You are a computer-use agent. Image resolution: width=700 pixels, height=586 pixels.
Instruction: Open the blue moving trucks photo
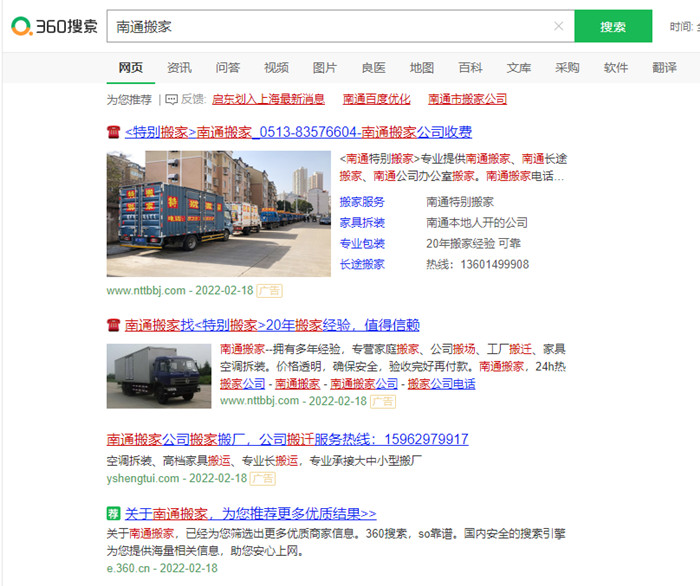[219, 214]
